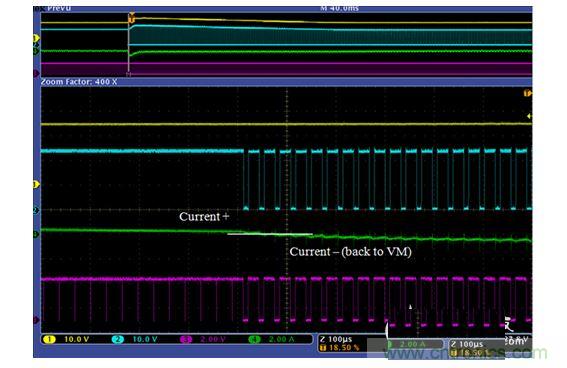Click the channel 1 10.0 V scale readout
The height and width of the screenshot is (368, 567).
[76, 339]
